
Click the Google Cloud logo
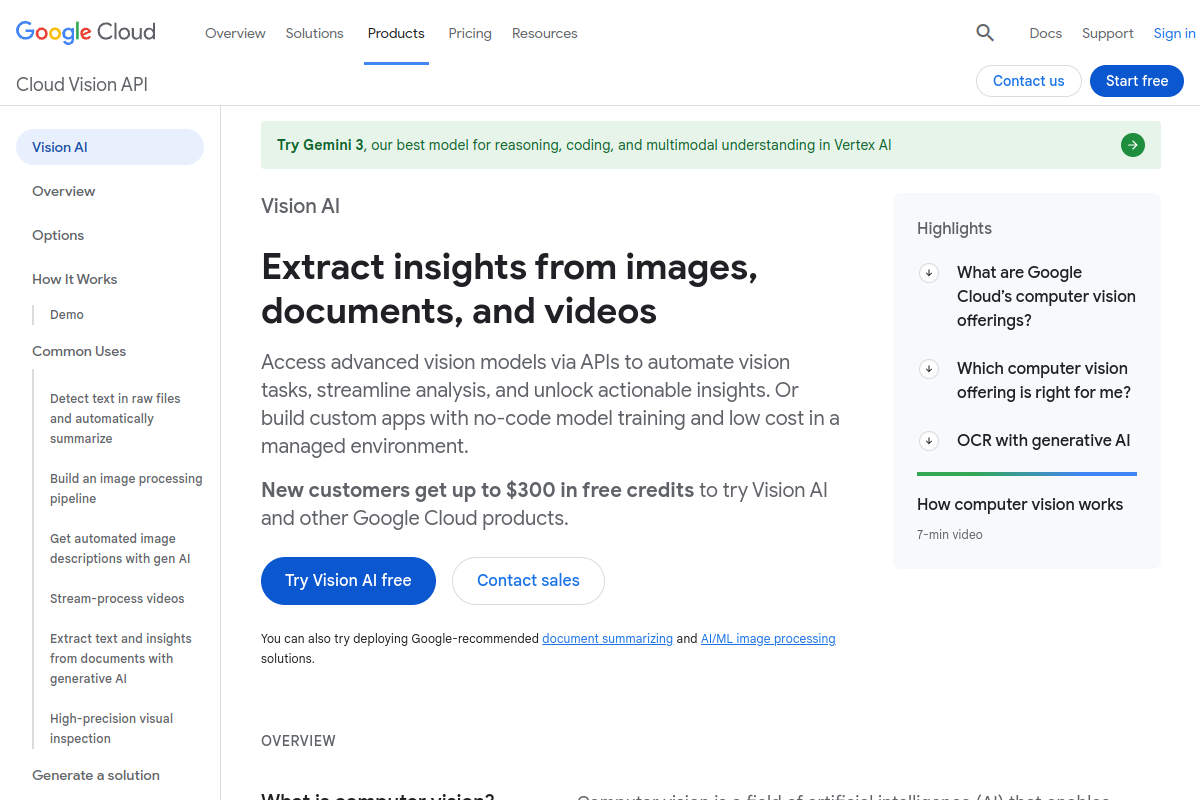[85, 32]
